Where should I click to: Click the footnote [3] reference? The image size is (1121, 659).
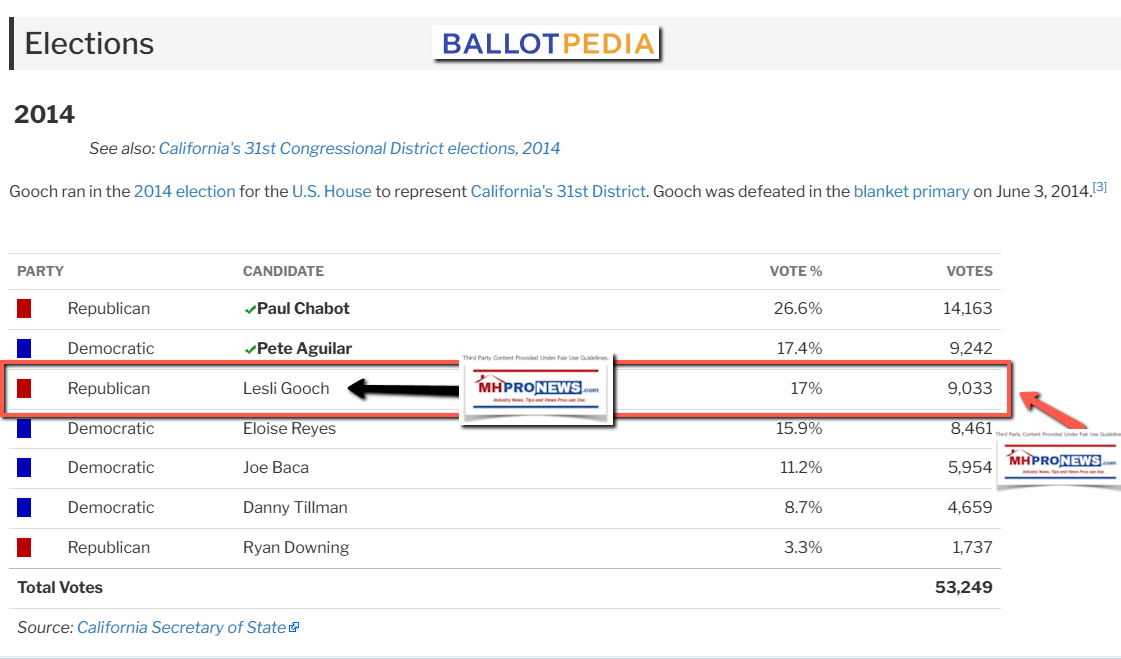pos(1099,186)
